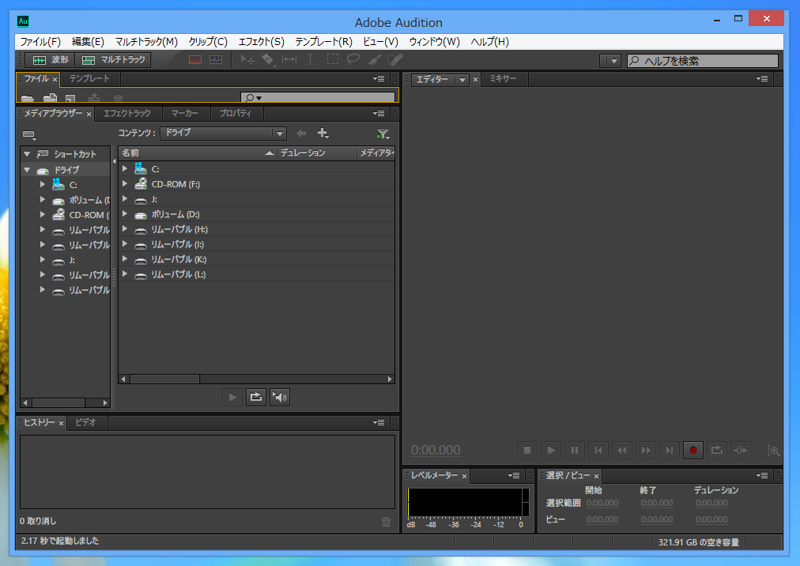Close the メディアブラウザー panel tab
This screenshot has width=800, height=566.
89,114
